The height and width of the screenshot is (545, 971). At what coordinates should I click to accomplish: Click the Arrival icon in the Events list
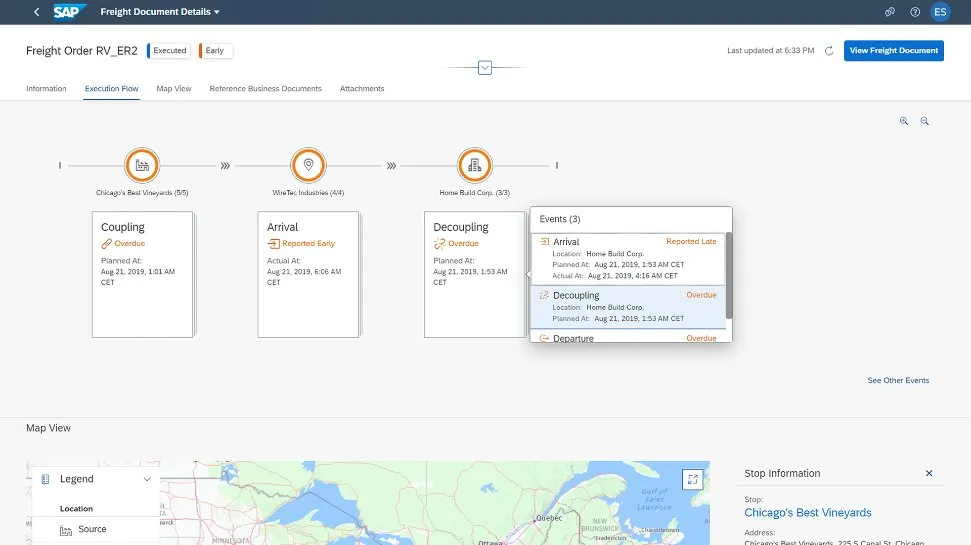point(544,242)
